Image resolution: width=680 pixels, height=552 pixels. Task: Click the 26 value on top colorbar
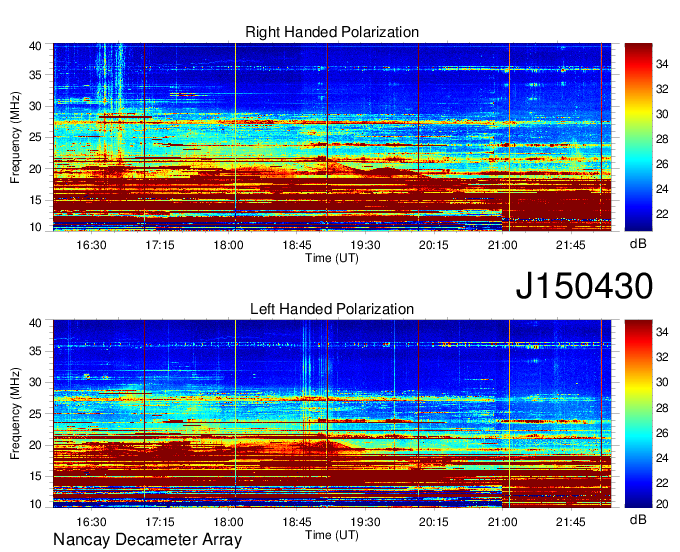(x=662, y=164)
